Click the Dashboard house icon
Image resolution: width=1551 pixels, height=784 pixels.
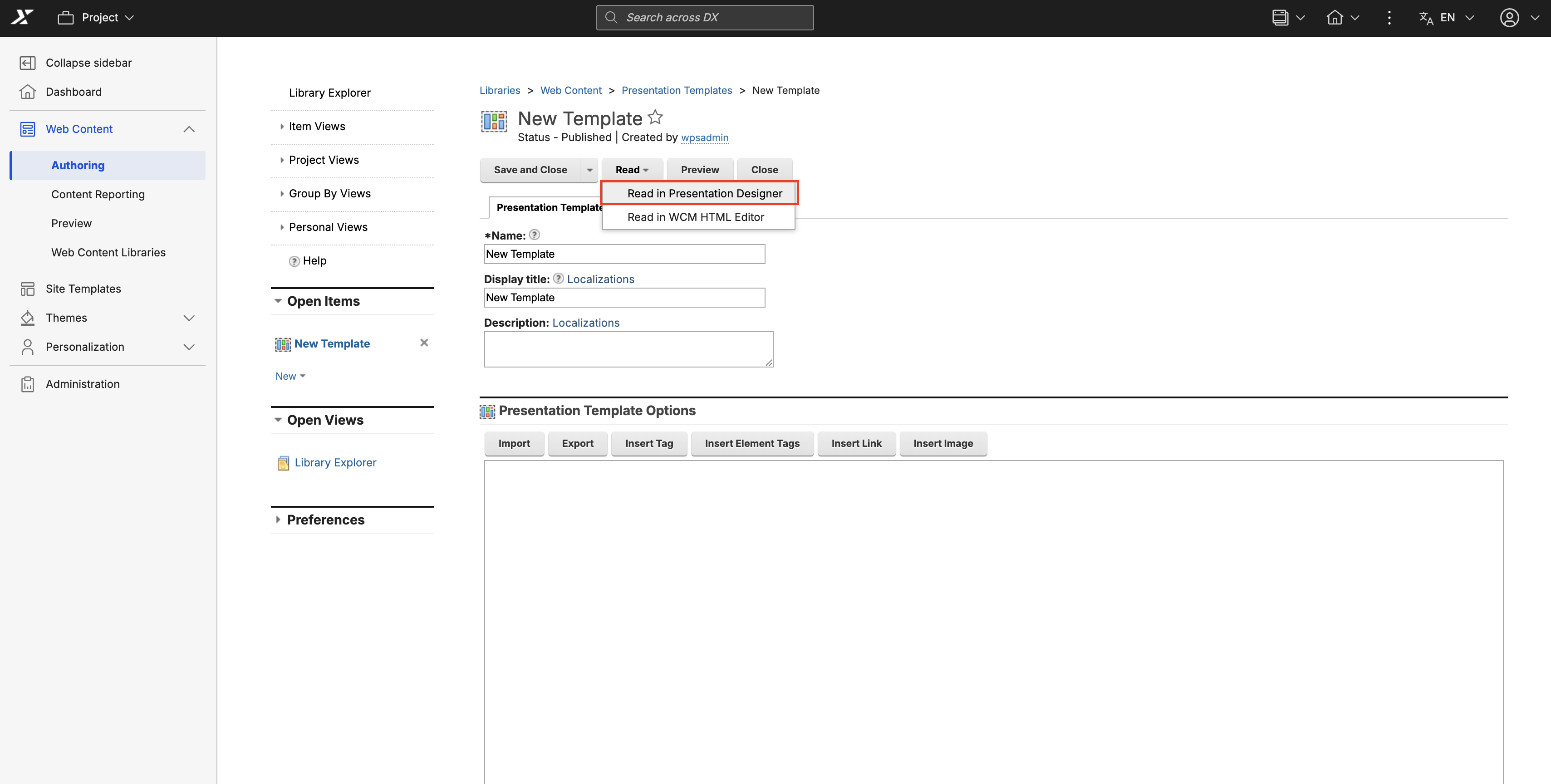pos(27,92)
